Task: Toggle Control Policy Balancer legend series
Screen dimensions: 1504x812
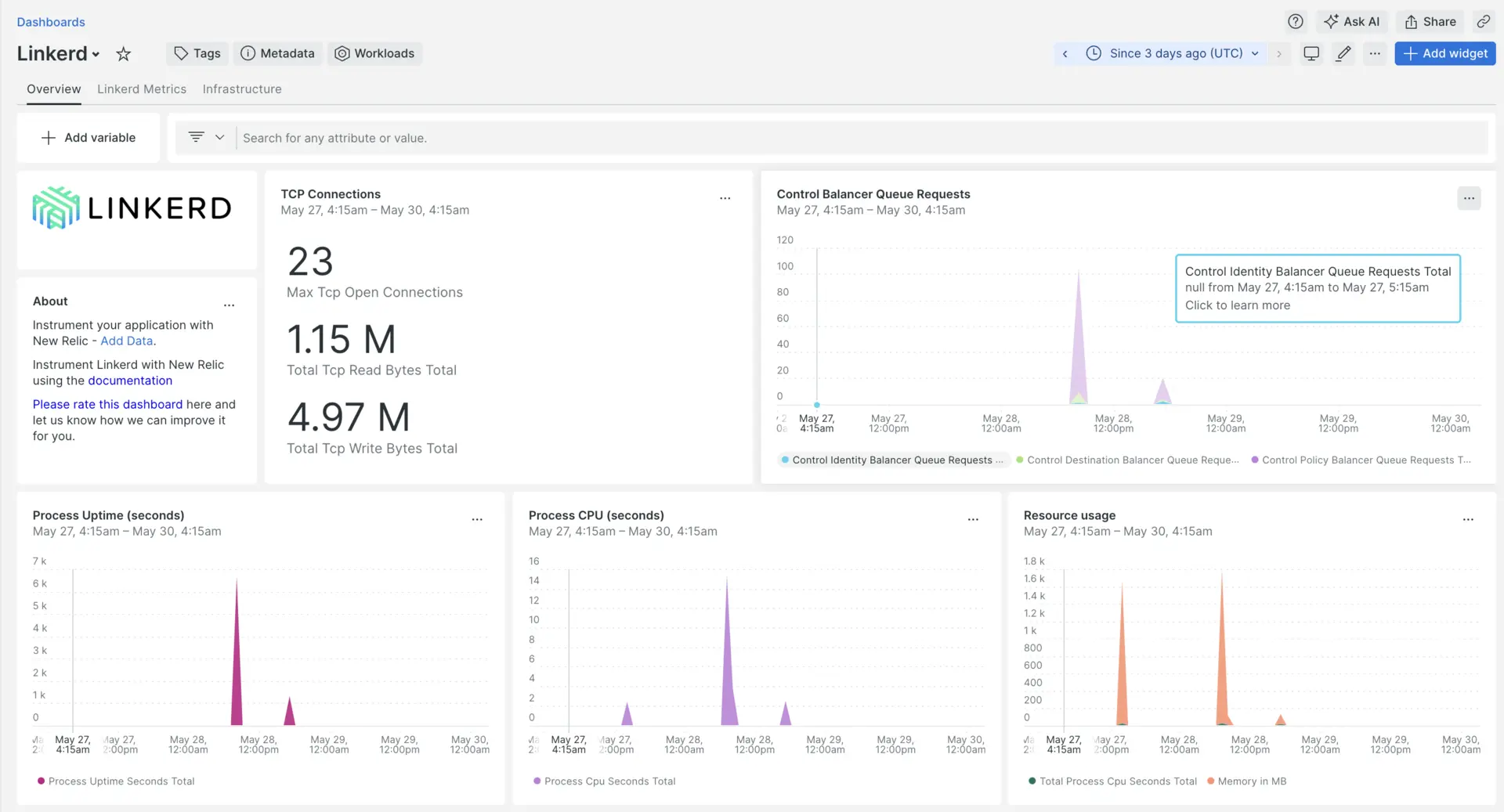Action: click(1361, 460)
